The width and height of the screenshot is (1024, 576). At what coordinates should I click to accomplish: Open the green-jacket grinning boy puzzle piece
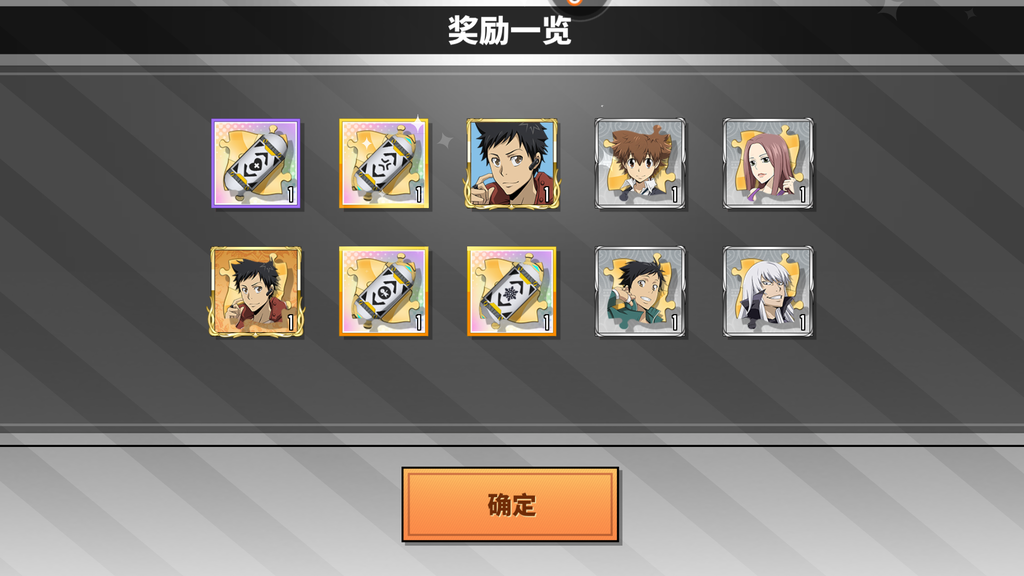[x=640, y=291]
